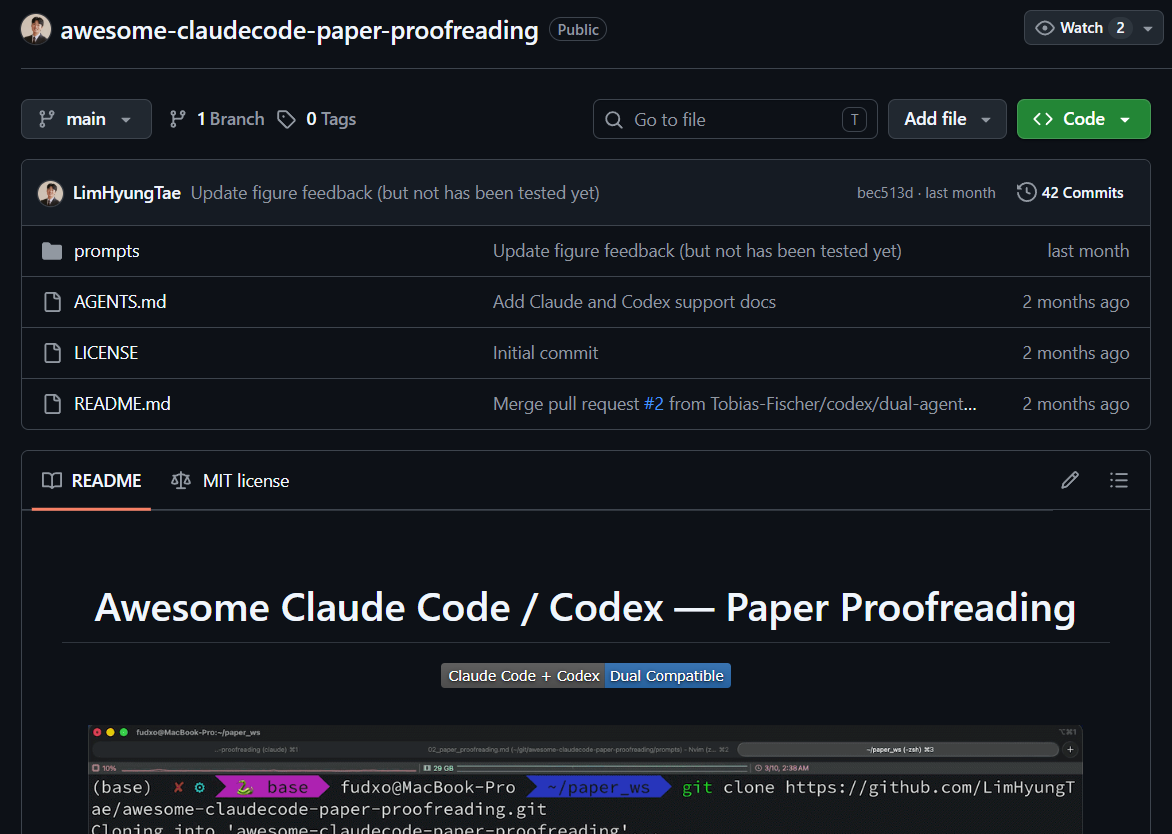Open the LICENSE file
Viewport: 1172px width, 834px height.
[x=105, y=353]
